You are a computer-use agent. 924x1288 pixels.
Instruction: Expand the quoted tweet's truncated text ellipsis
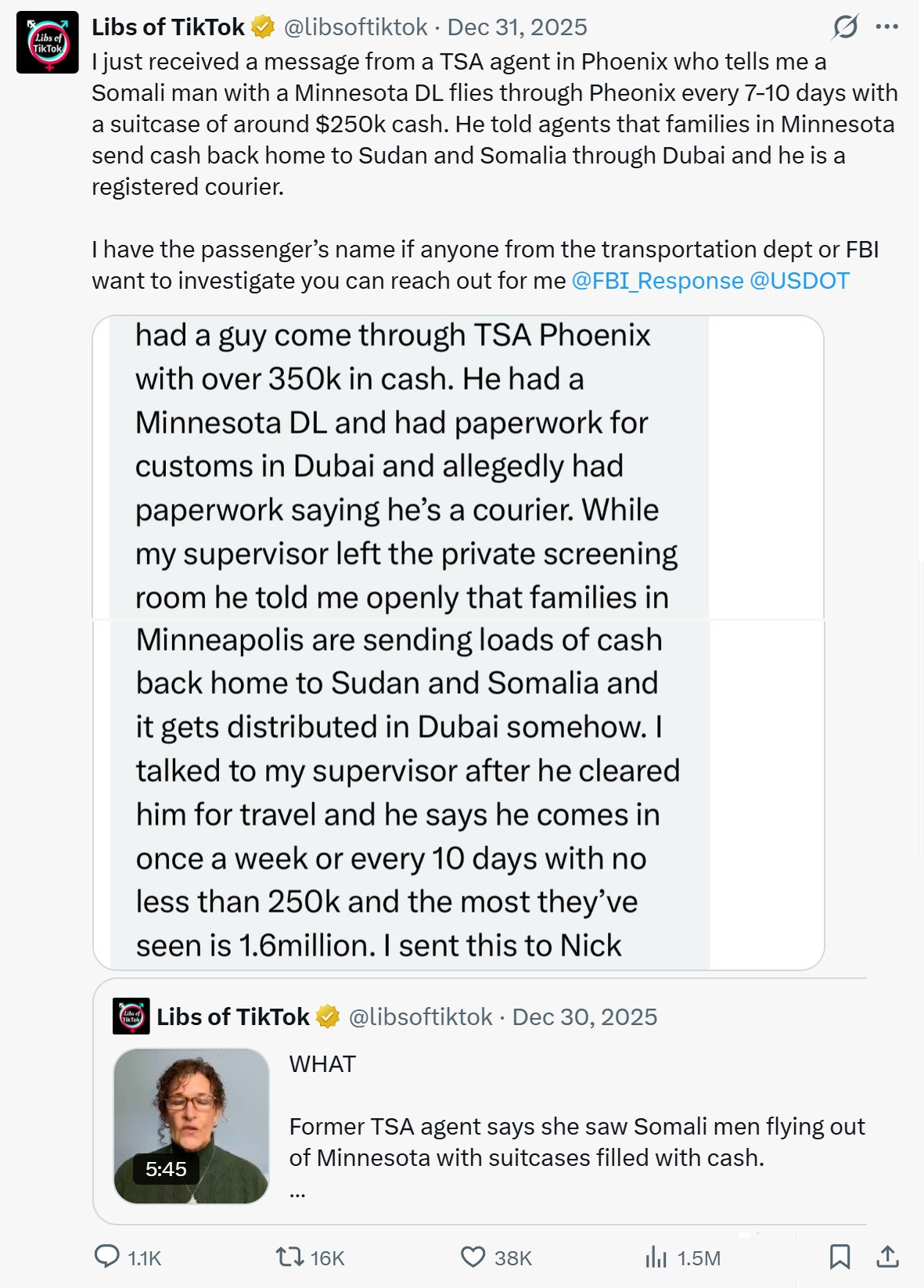click(297, 1192)
